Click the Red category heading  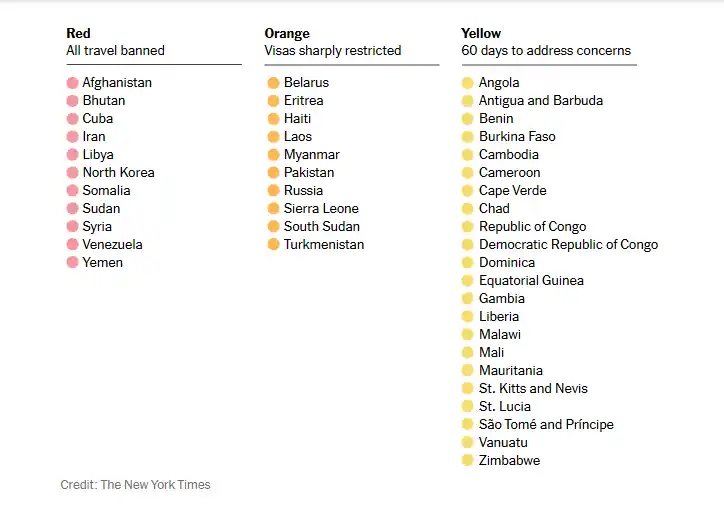(x=78, y=34)
